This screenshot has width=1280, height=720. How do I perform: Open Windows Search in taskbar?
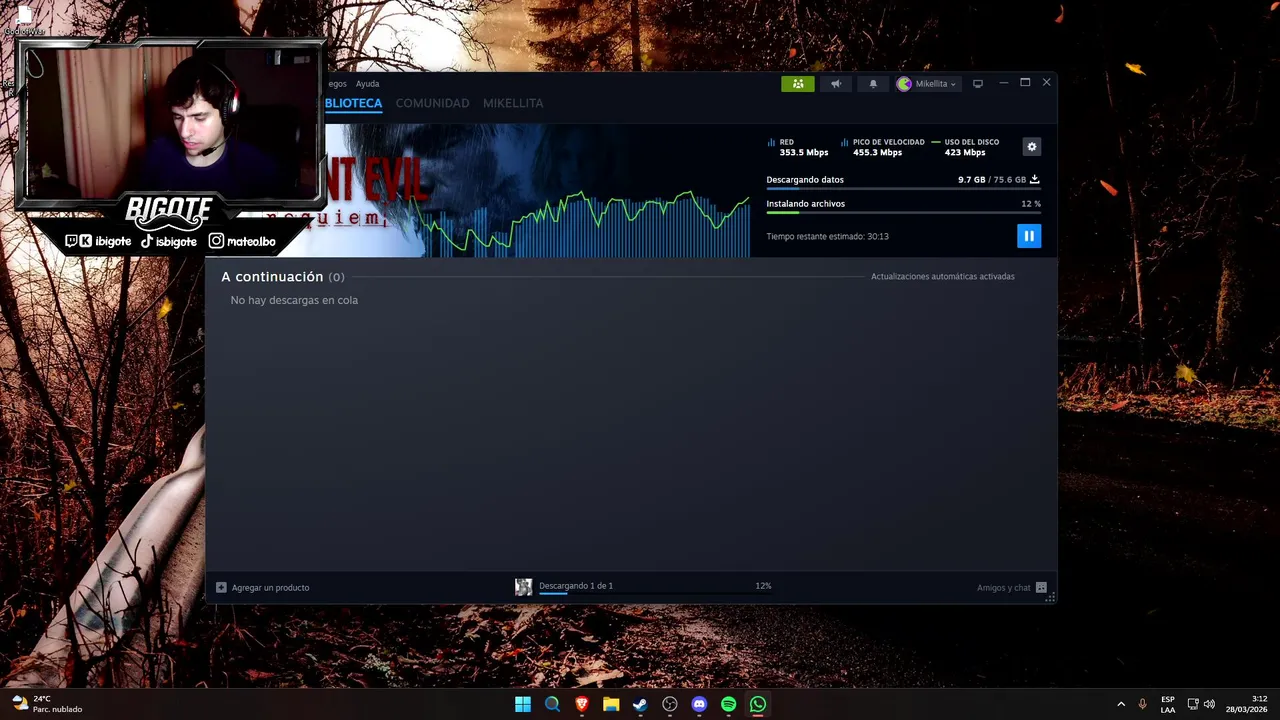(552, 704)
